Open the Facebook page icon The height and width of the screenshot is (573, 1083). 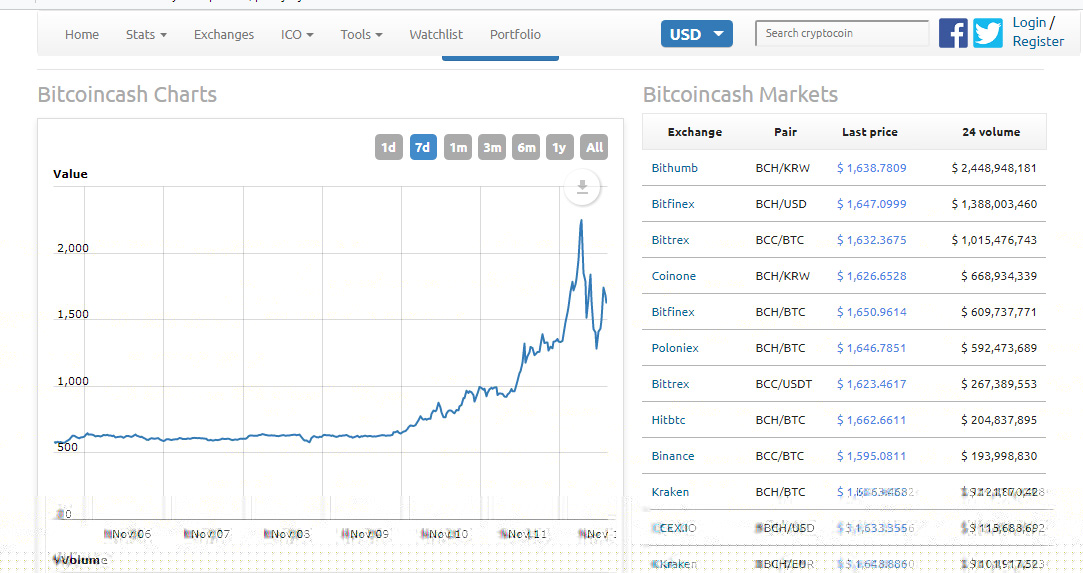953,33
